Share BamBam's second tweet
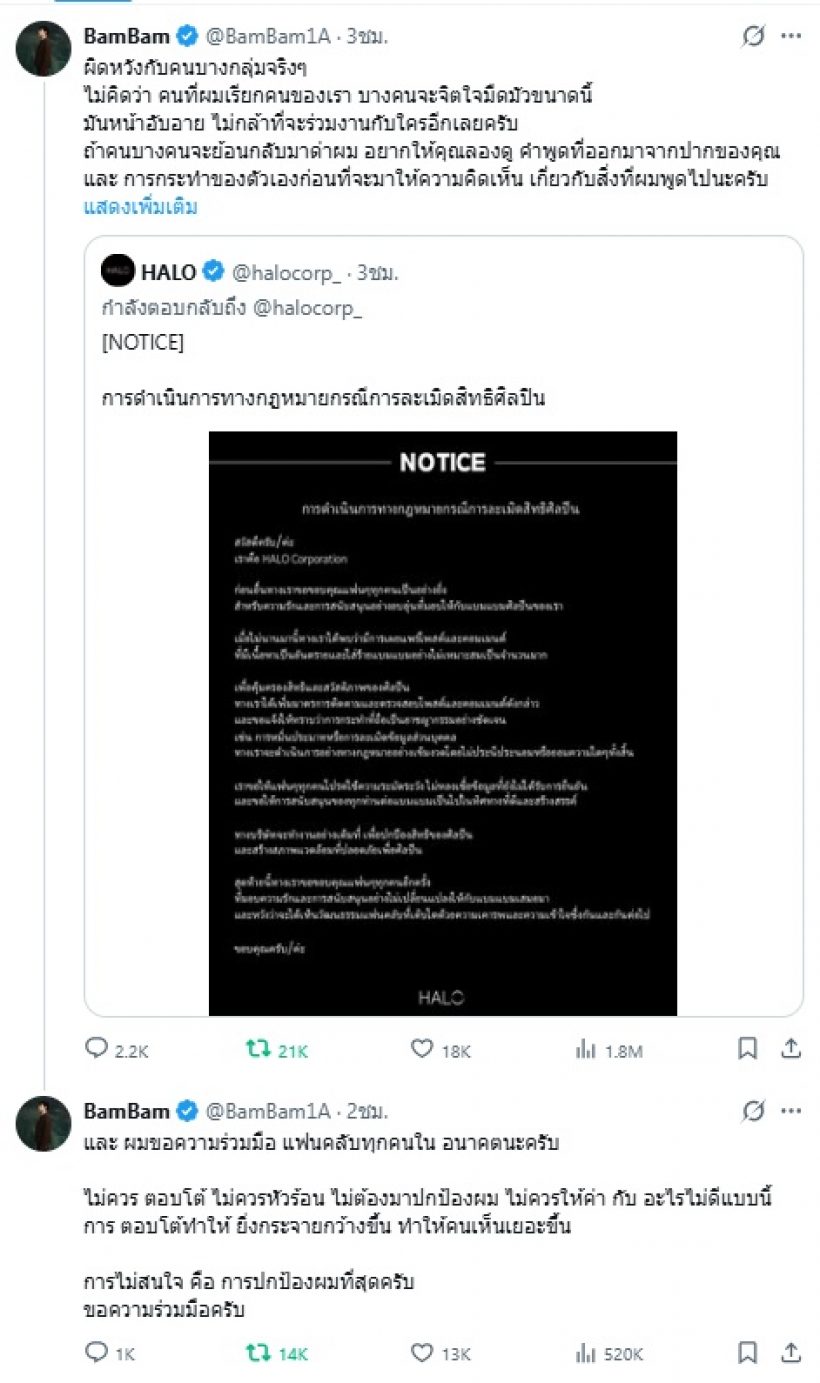Image resolution: width=820 pixels, height=1383 pixels. 791,1355
